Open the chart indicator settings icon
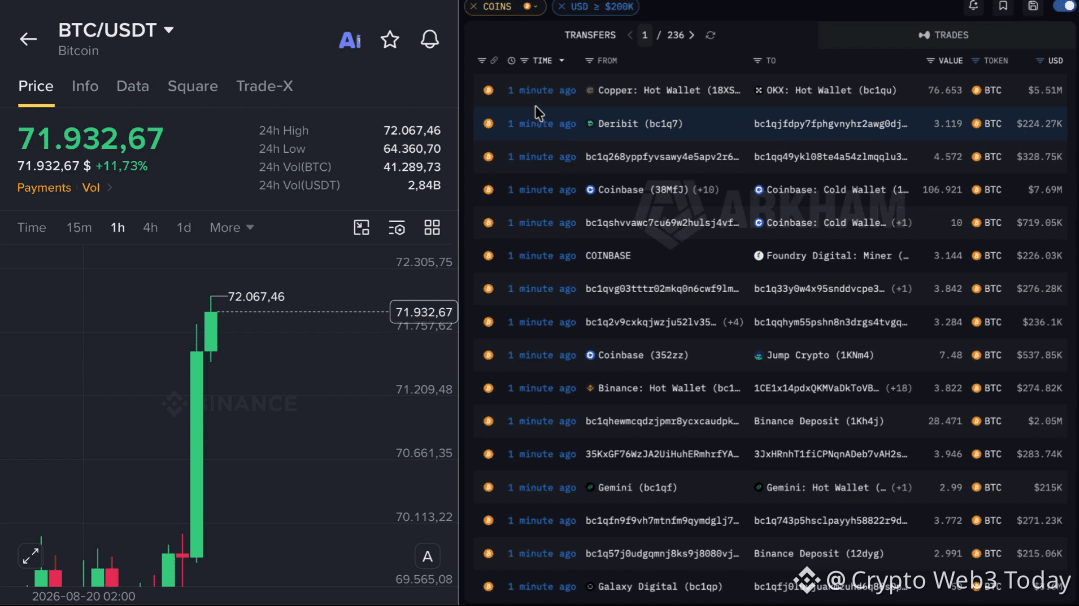 pyautogui.click(x=396, y=228)
